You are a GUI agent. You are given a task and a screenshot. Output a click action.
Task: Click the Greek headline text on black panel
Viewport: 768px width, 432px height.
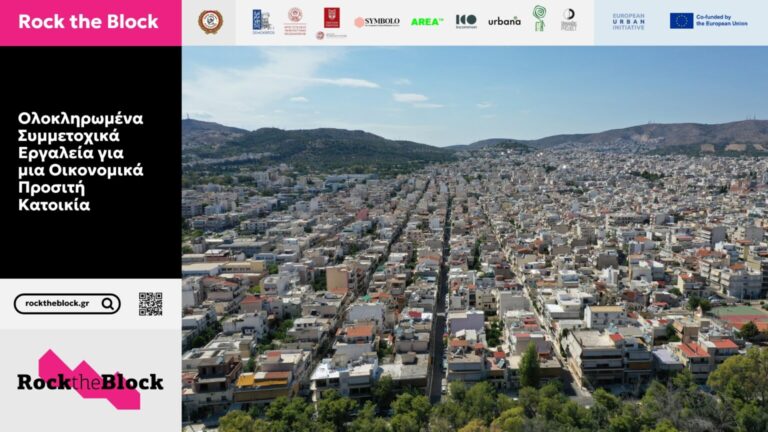coord(80,161)
